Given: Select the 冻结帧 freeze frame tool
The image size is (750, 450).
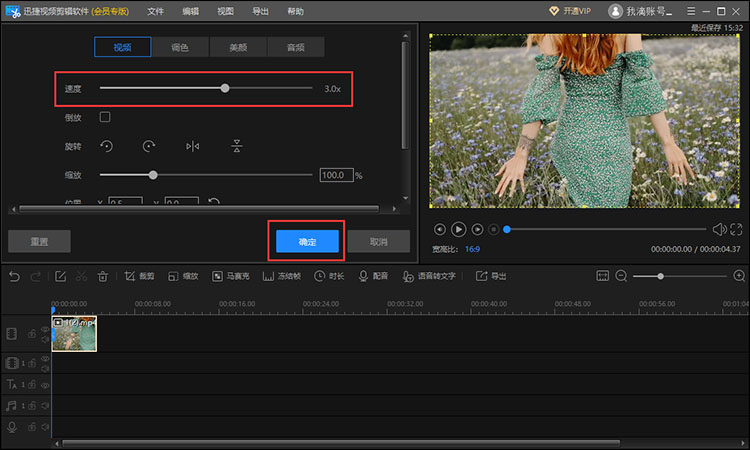Looking at the screenshot, I should click(282, 276).
